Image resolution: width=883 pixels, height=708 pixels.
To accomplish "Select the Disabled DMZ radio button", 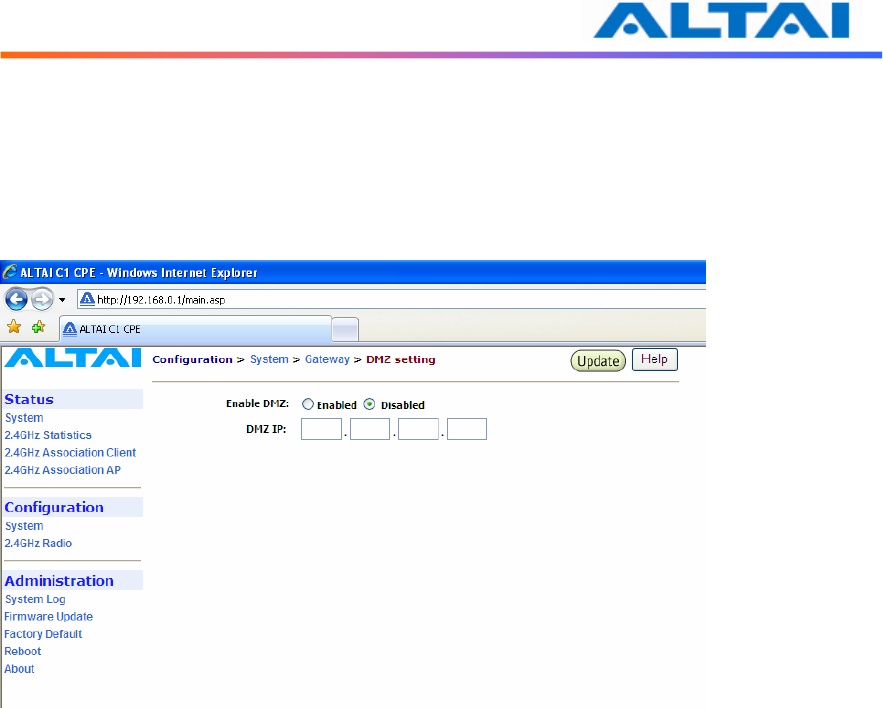I will [x=369, y=404].
